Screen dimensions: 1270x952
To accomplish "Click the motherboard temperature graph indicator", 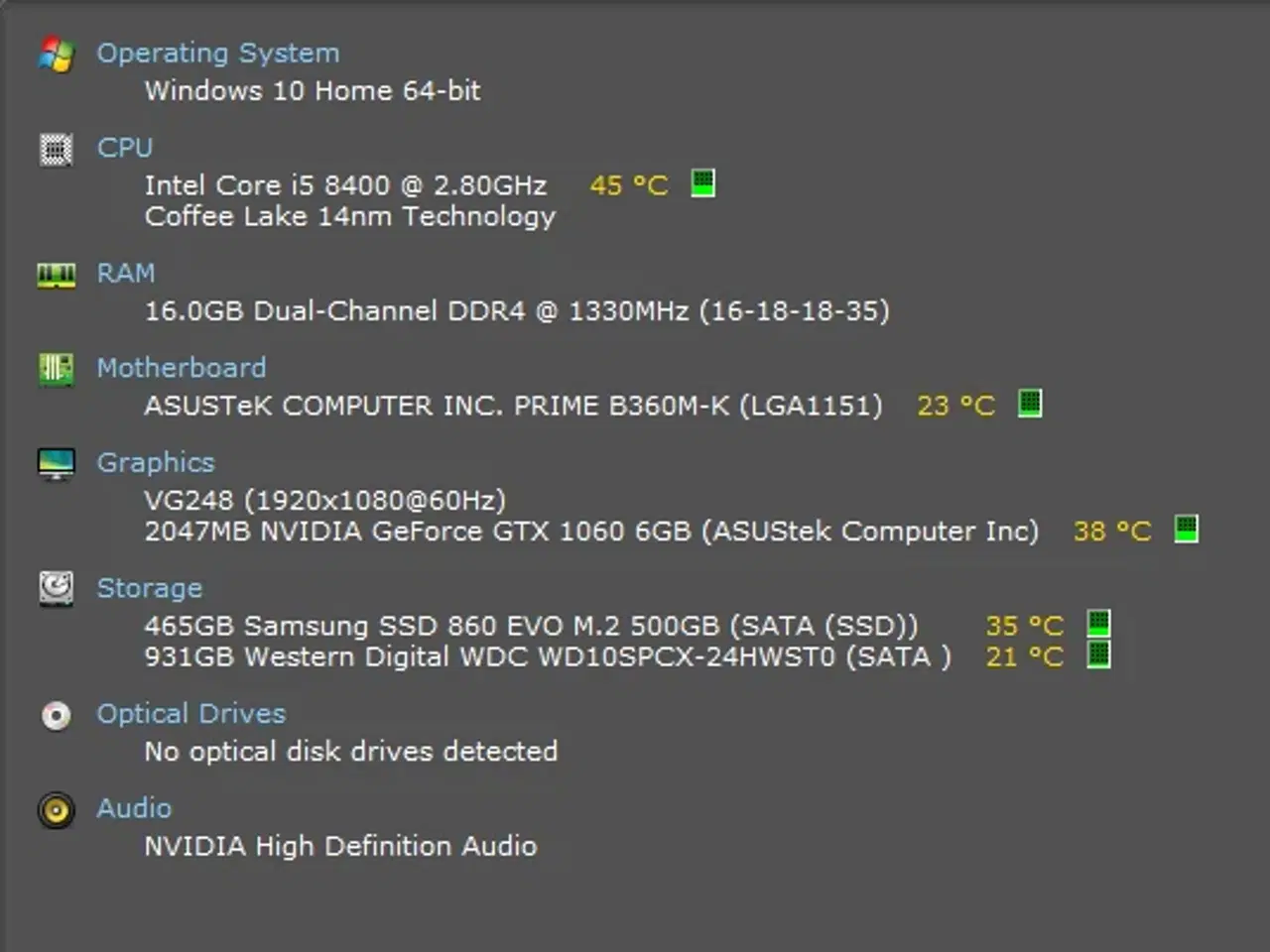I will [1029, 404].
